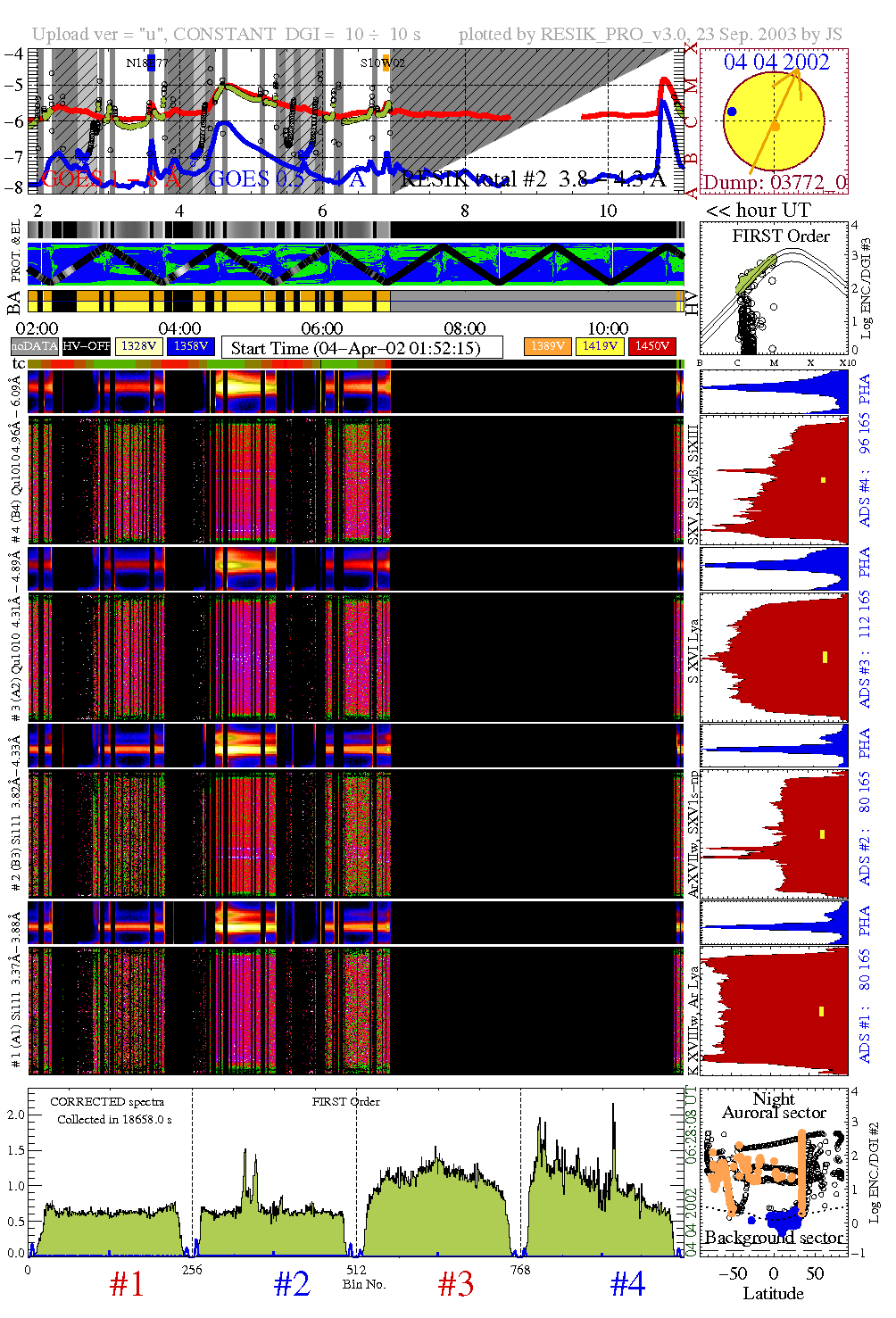Click the yellow marker in the ADS #4 histogram

click(x=823, y=480)
